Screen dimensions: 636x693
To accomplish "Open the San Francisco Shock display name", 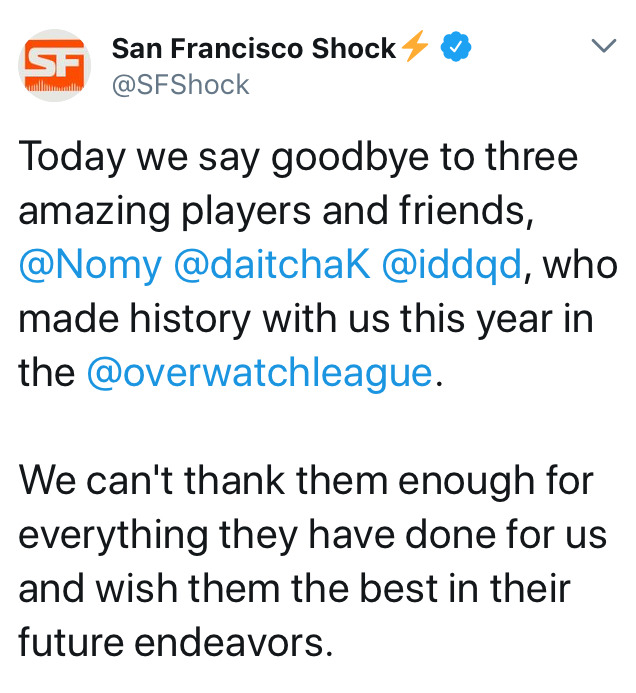I will pos(253,47).
